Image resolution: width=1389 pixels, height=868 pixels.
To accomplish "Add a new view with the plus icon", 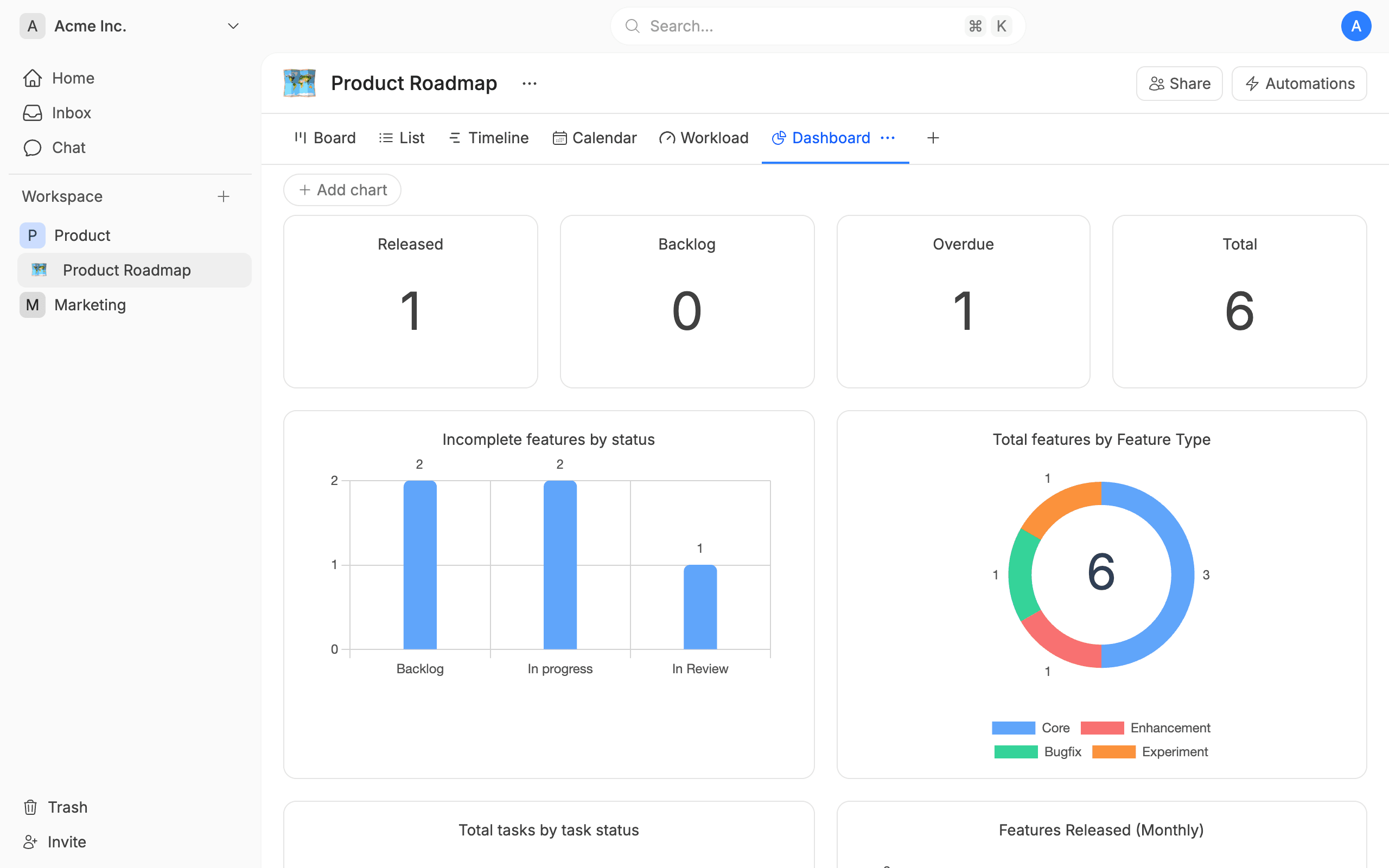I will point(933,138).
